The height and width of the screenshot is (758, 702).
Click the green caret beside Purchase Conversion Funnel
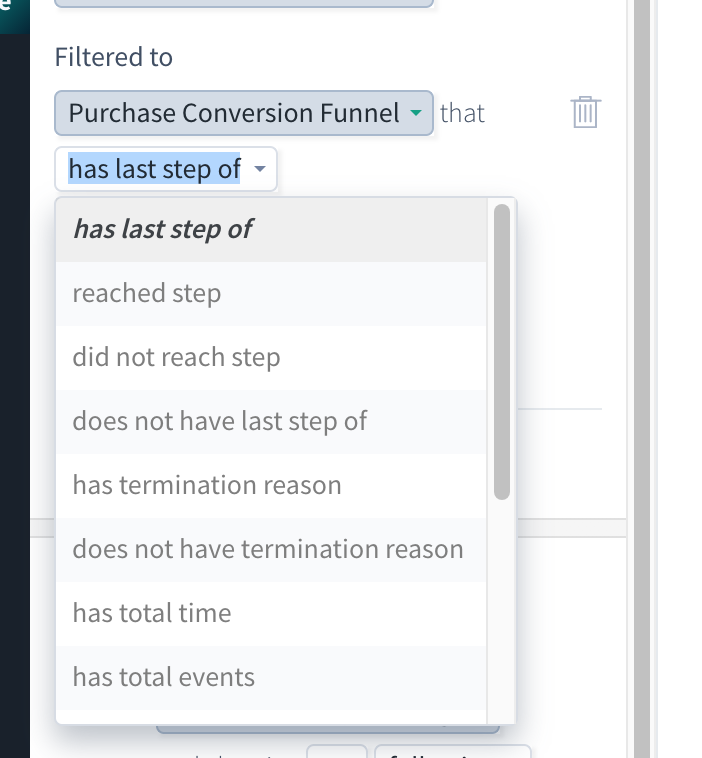coord(415,113)
